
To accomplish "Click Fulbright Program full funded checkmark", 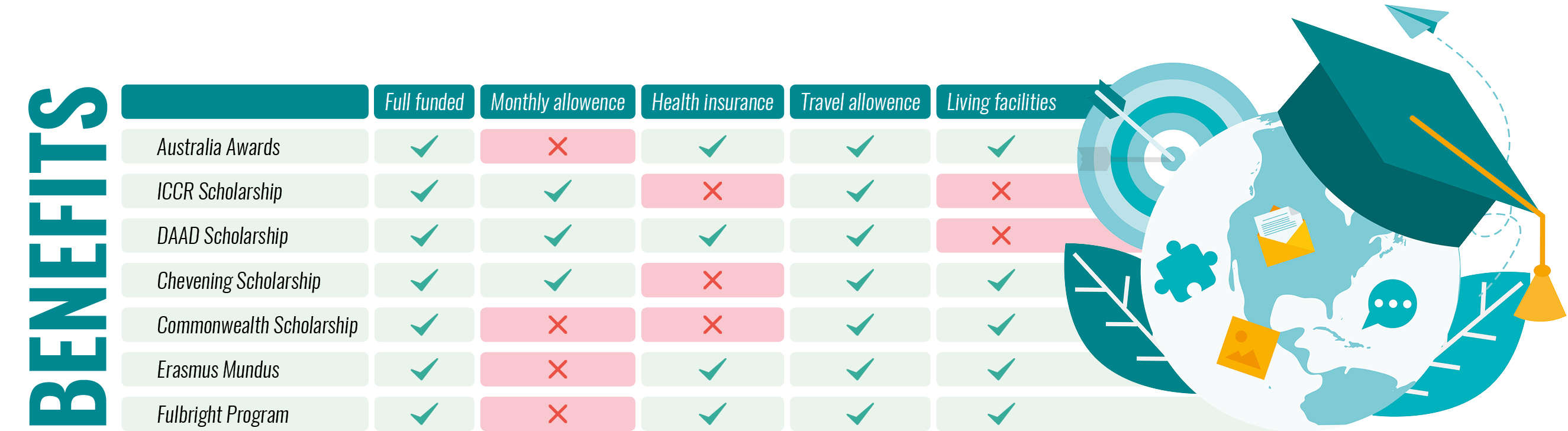I will [x=424, y=414].
